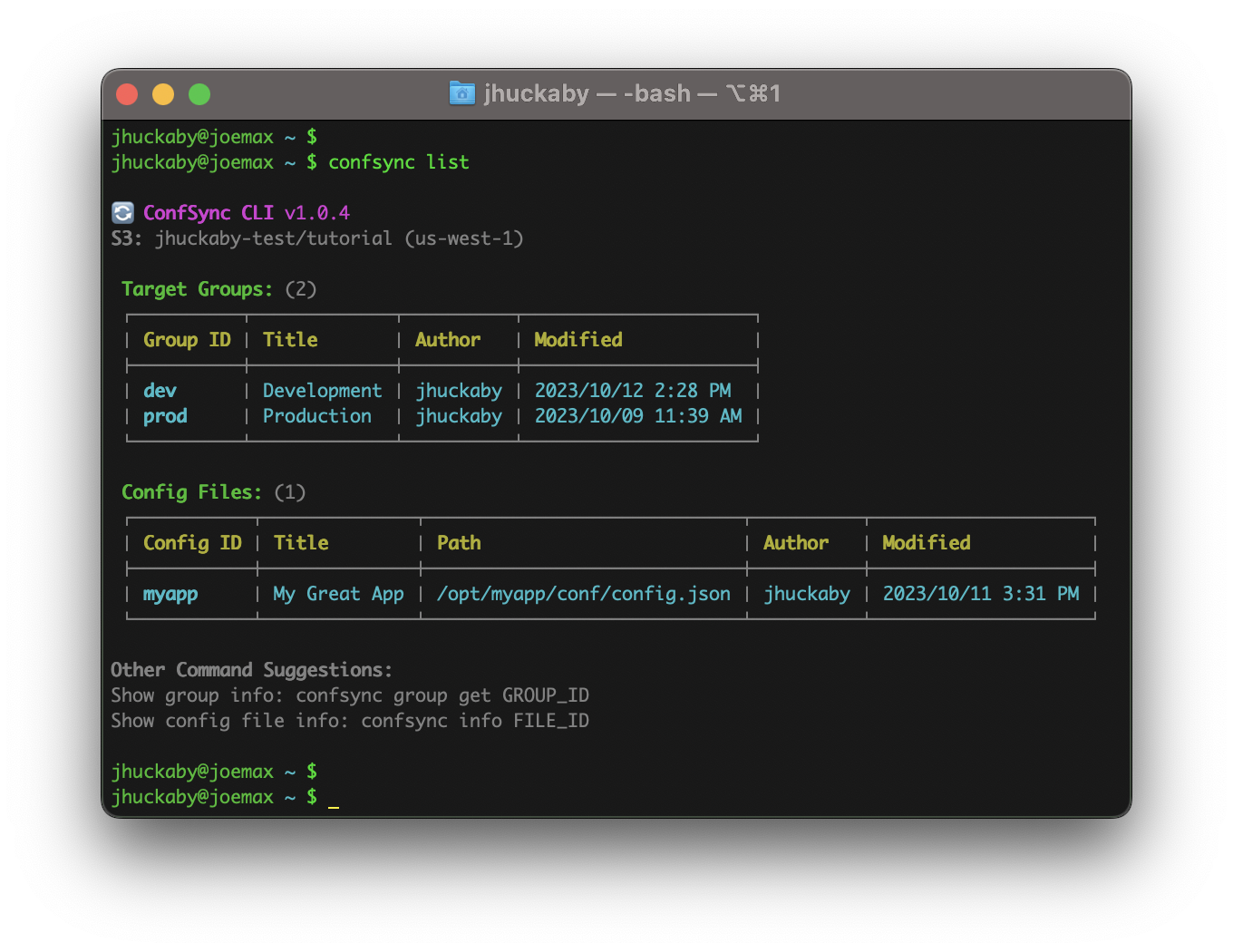Click the 'dev' group ID cell
The height and width of the screenshot is (952, 1233).
(160, 391)
